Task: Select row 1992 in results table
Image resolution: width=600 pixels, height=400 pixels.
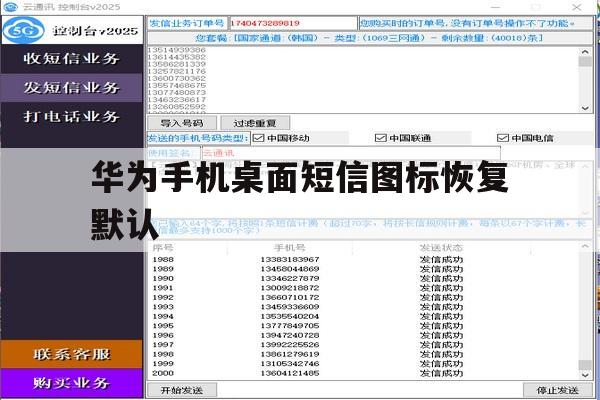Action: (x=364, y=297)
